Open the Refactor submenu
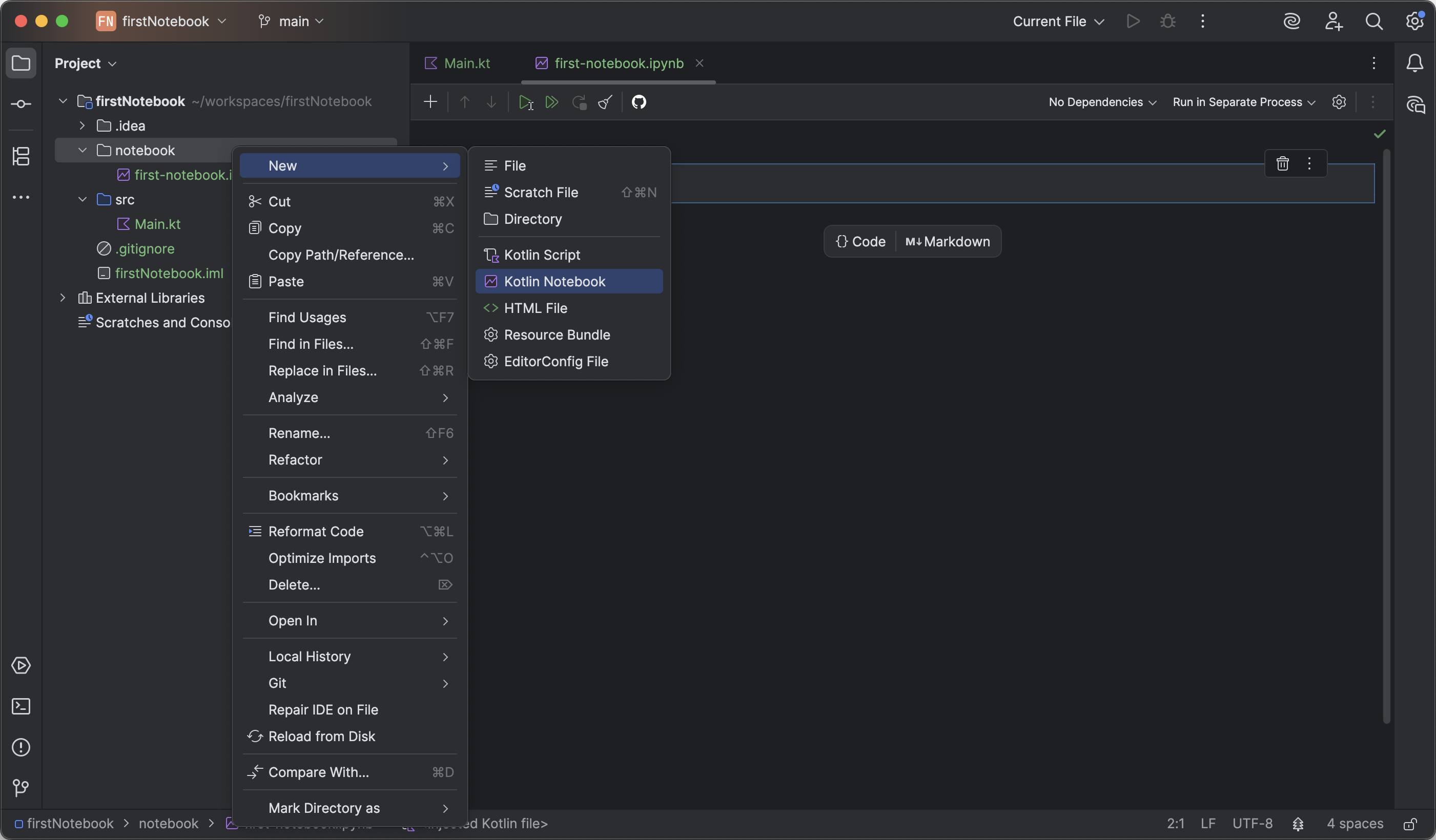 350,459
